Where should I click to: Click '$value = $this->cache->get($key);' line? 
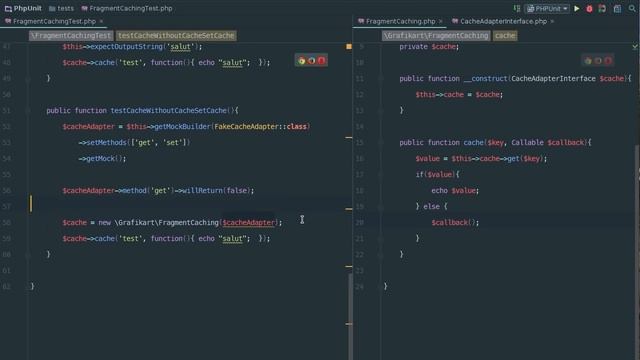coord(481,158)
